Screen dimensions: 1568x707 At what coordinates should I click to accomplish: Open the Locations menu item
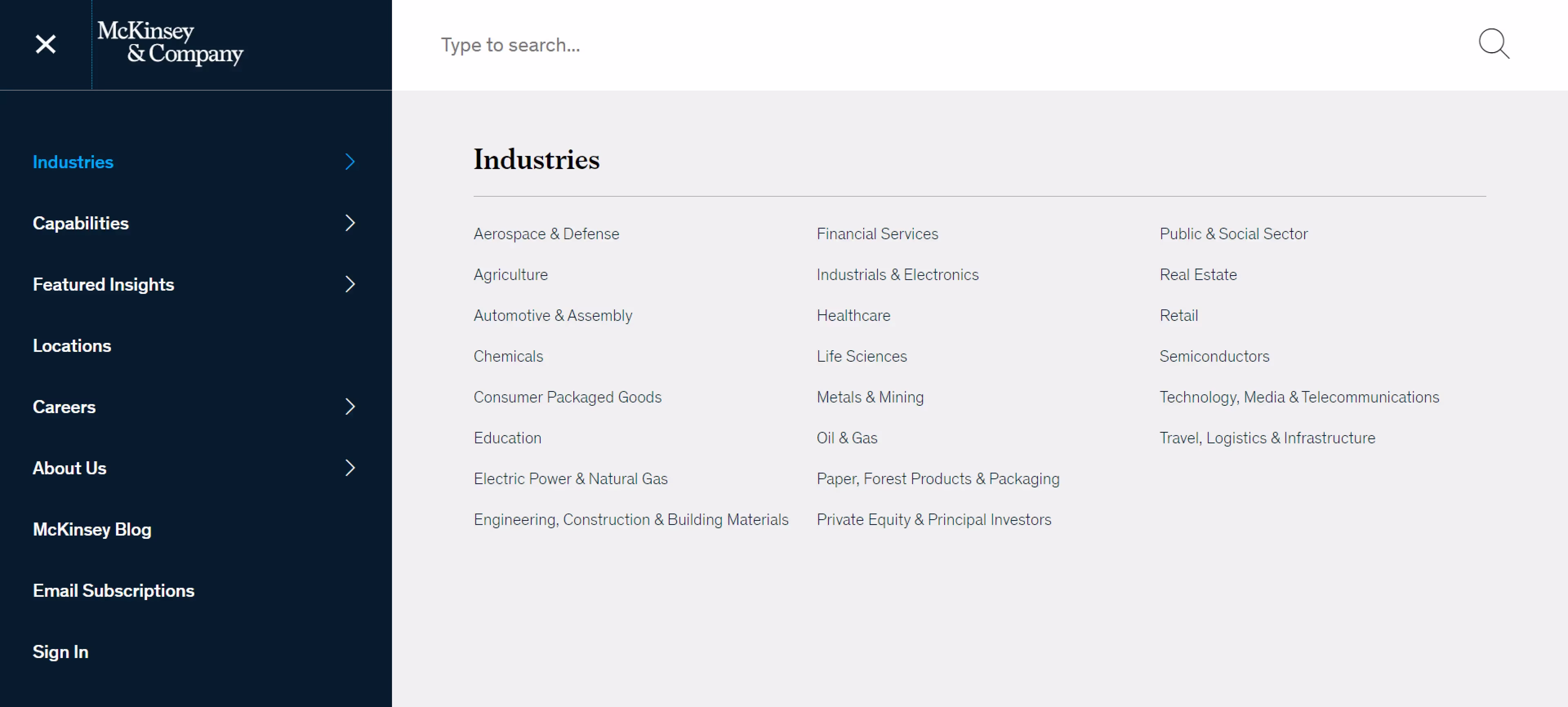tap(72, 346)
